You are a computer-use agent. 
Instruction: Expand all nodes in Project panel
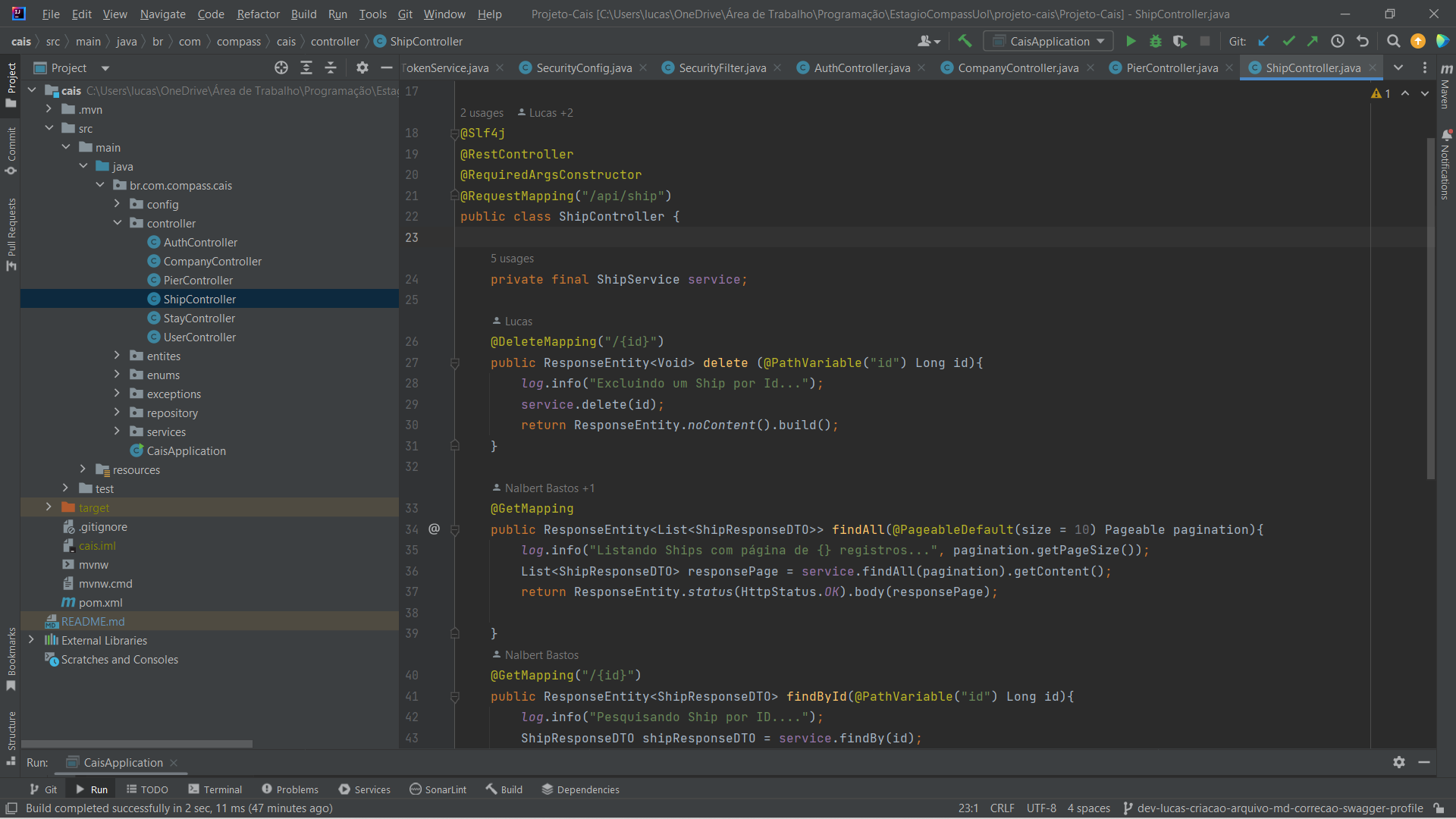click(306, 68)
